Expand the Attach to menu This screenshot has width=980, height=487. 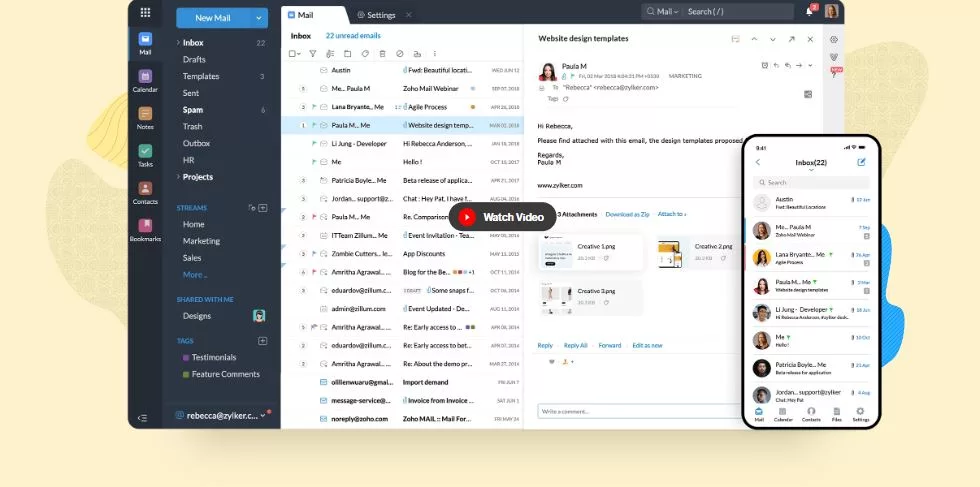[672, 214]
